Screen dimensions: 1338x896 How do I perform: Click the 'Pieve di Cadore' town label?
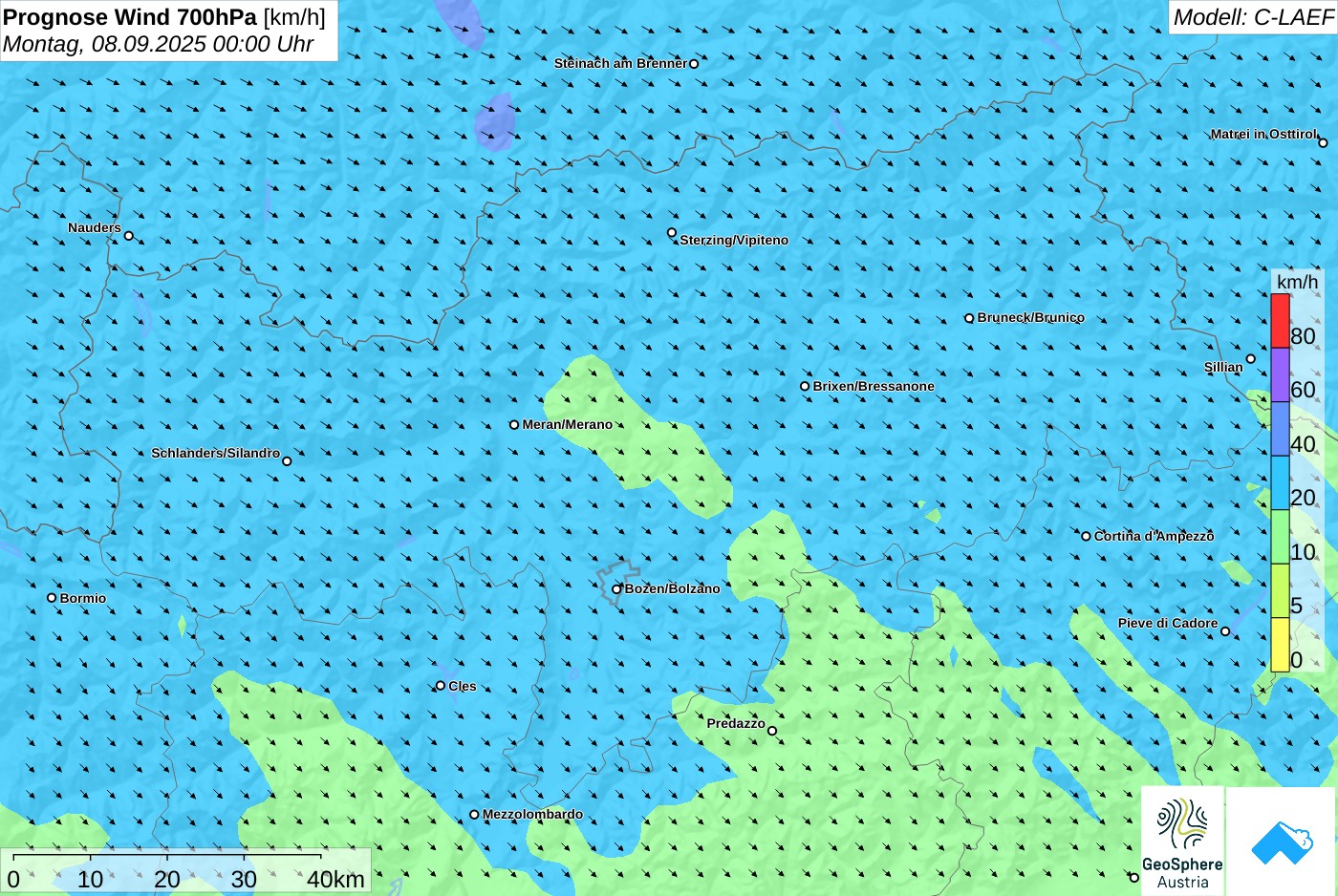point(1168,623)
